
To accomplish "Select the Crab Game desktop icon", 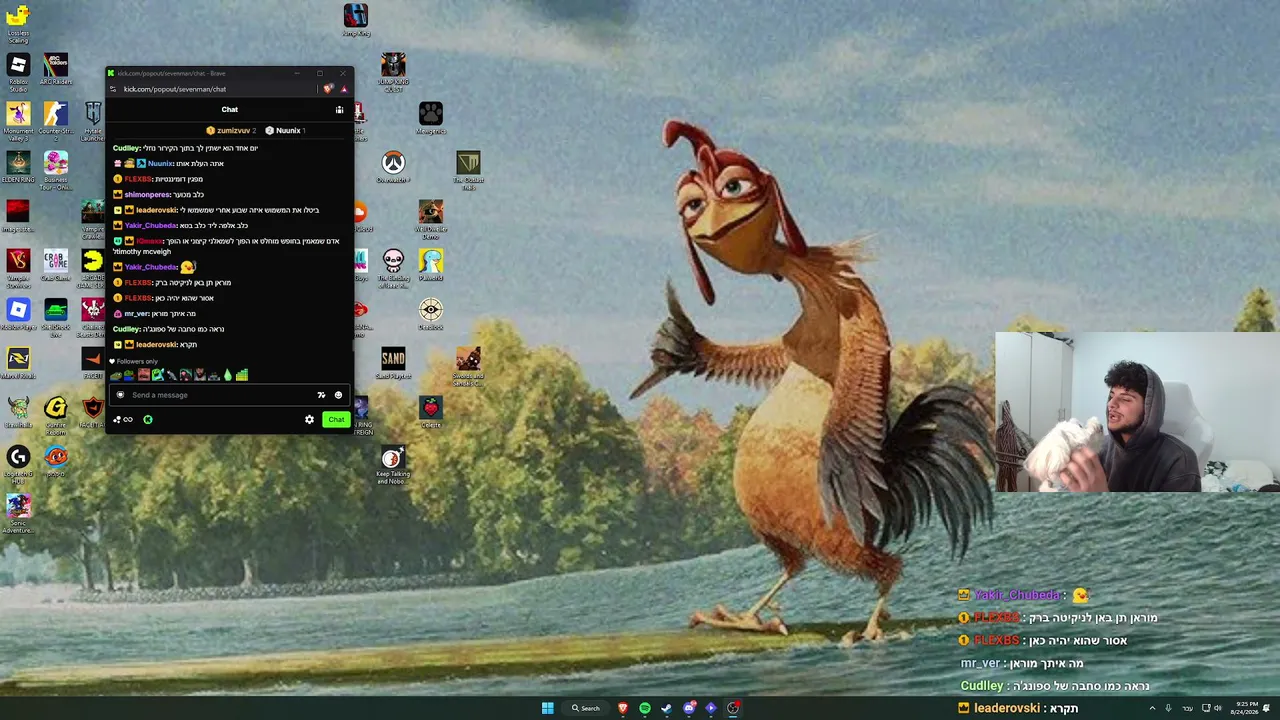I will pos(56,264).
